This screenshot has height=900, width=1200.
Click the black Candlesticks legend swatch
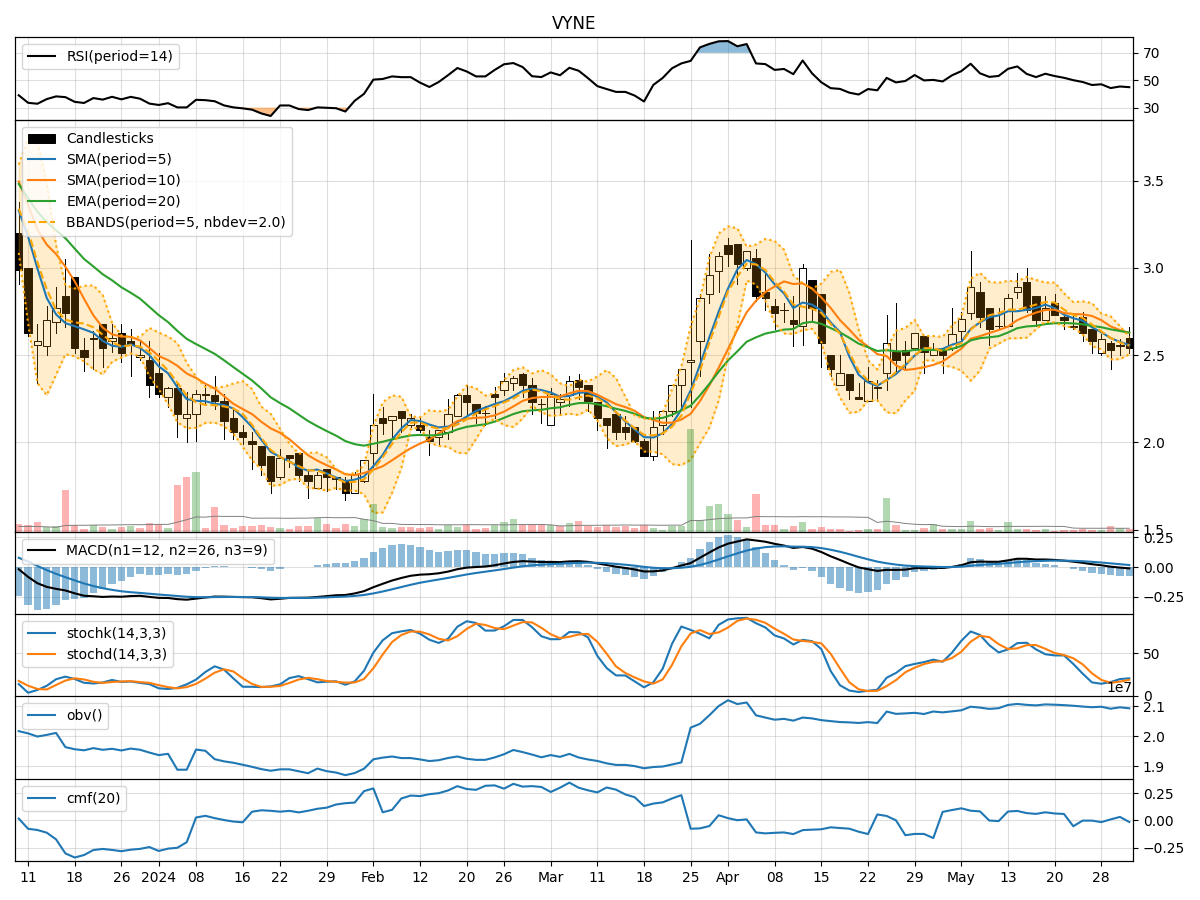42,139
